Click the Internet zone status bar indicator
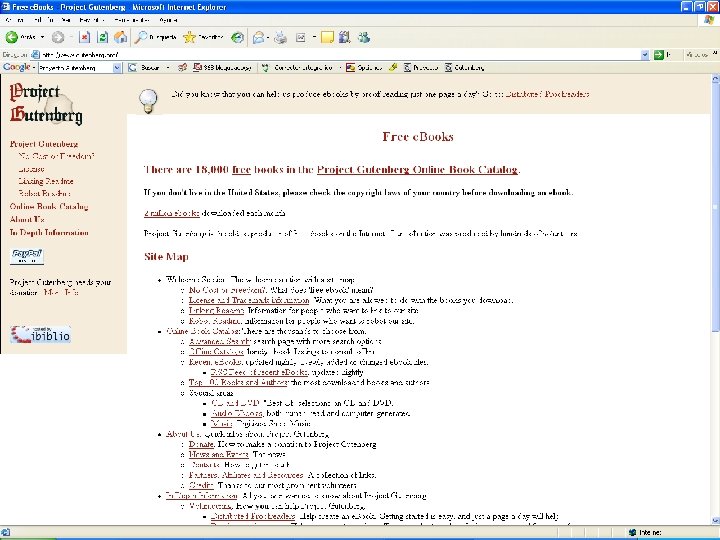 tap(647, 532)
